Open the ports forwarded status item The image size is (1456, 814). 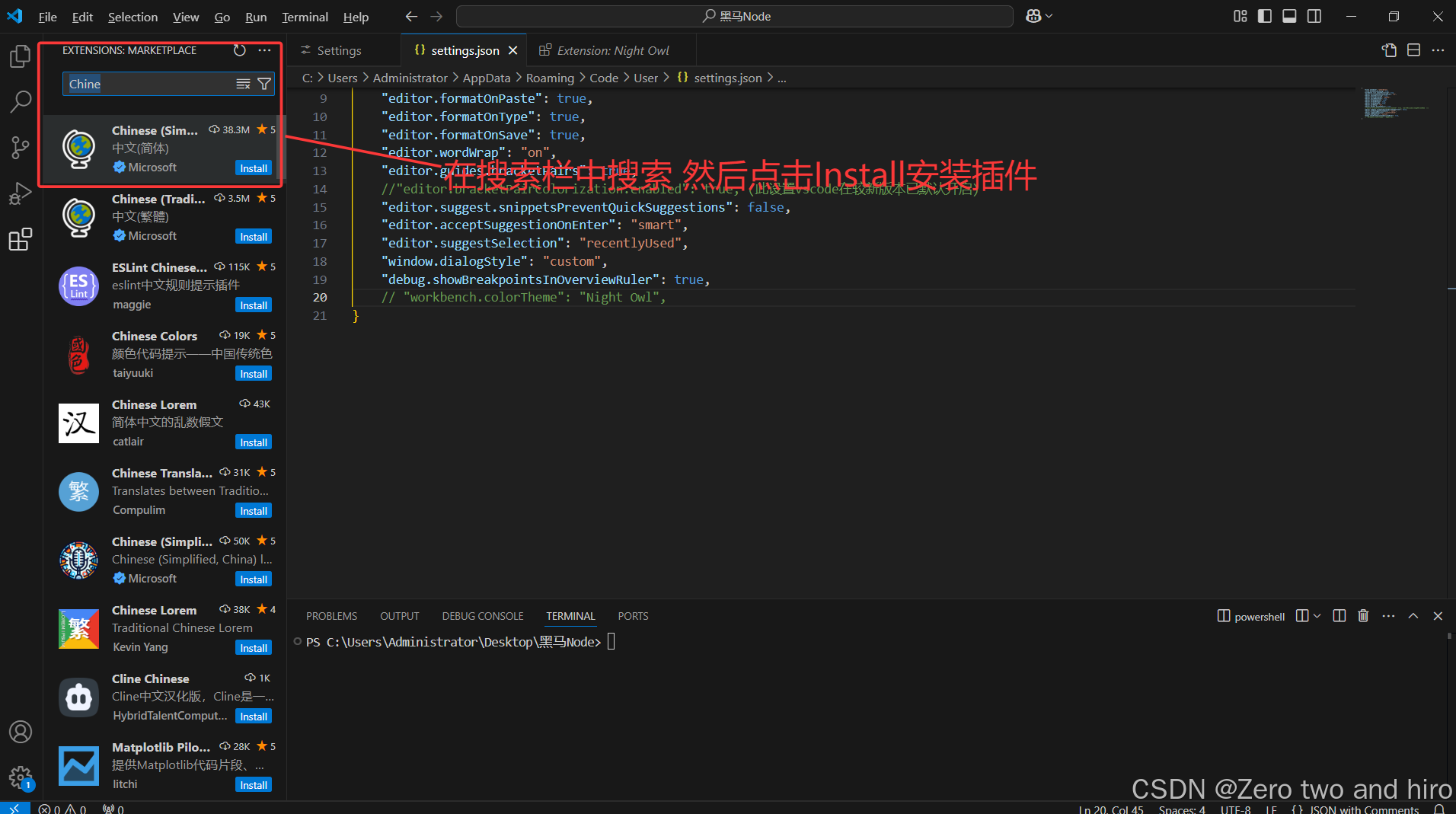click(113, 809)
